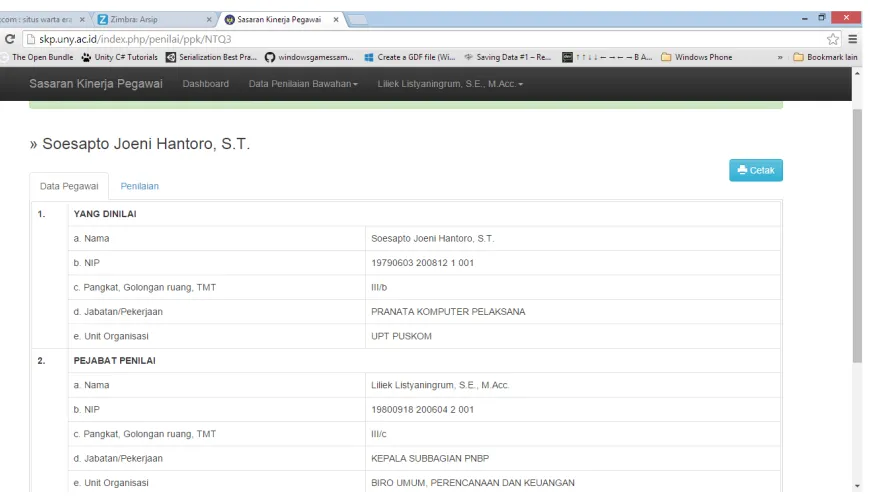
Task: Open the arrows B A bookmark
Action: (x=607, y=57)
